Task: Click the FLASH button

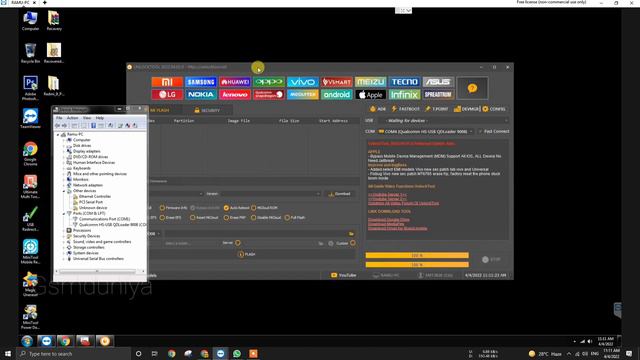Action: click(247, 254)
